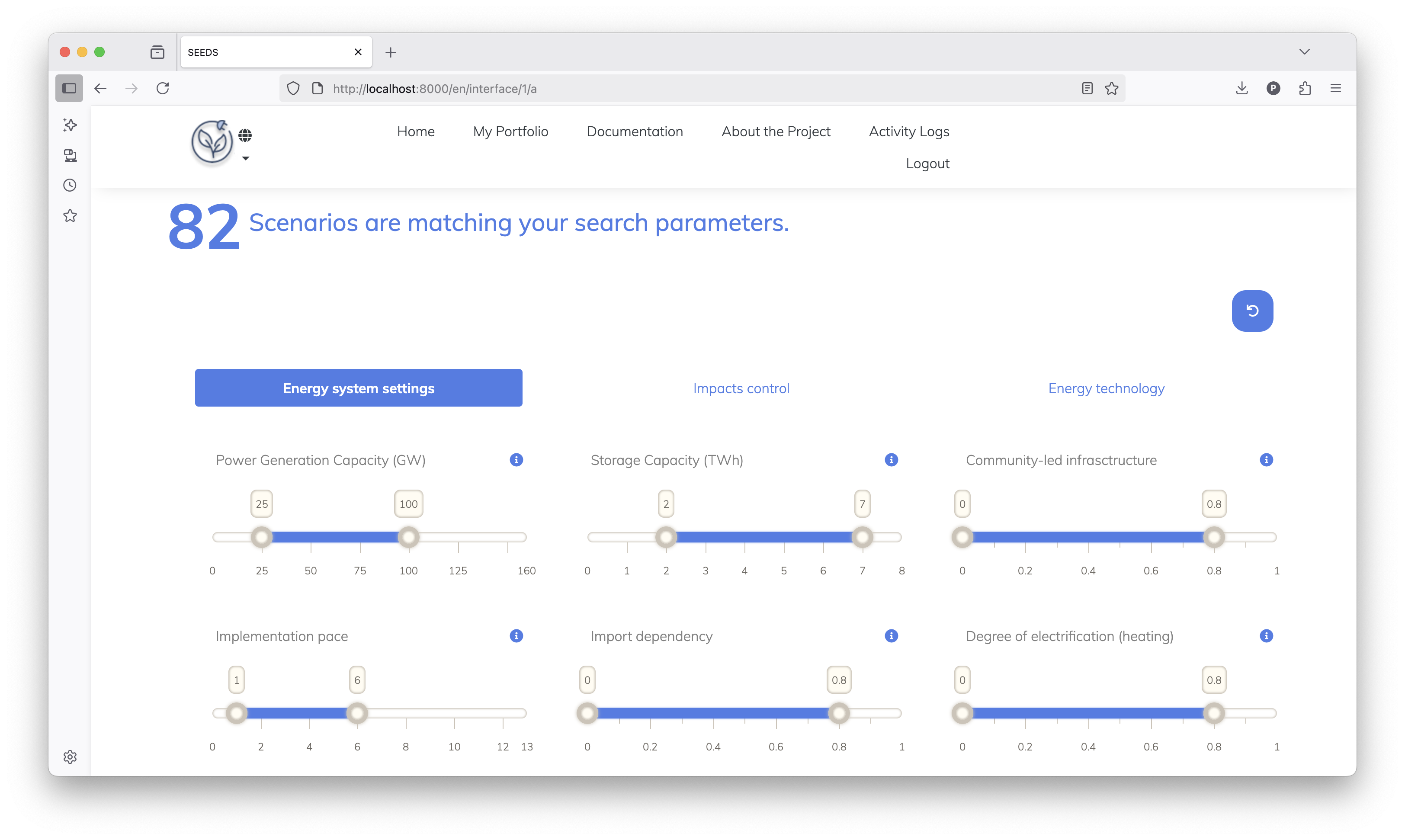Screen dimensions: 1405x840
Task: Switch to the Energy technology tab
Action: pyautogui.click(x=1106, y=388)
